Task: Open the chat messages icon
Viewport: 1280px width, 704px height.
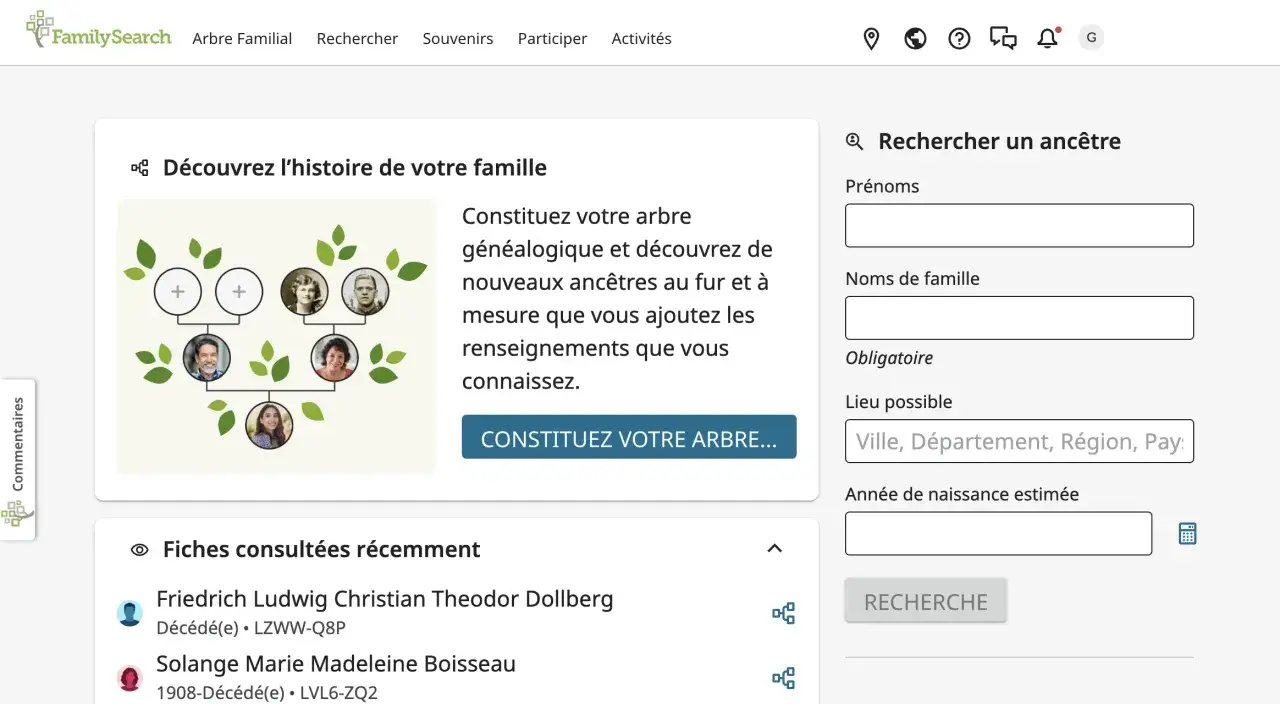Action: click(x=1003, y=39)
